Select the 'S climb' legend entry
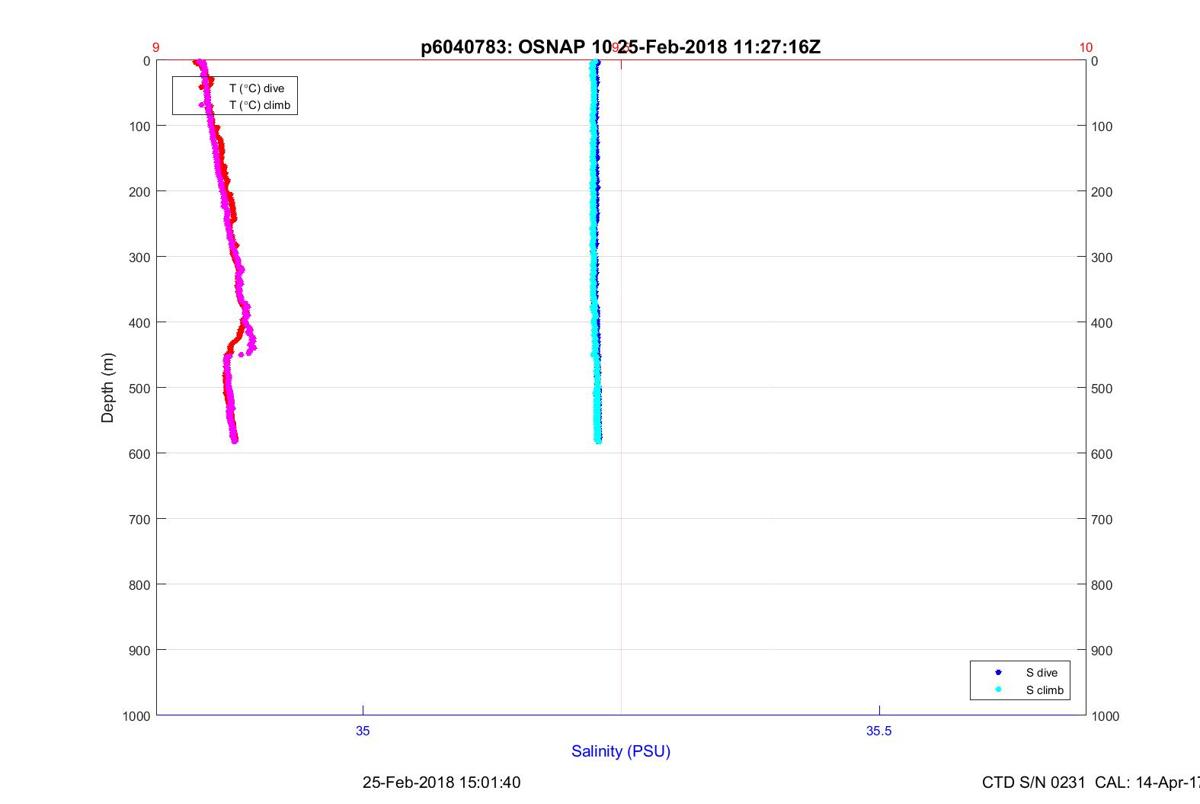 coord(1045,691)
